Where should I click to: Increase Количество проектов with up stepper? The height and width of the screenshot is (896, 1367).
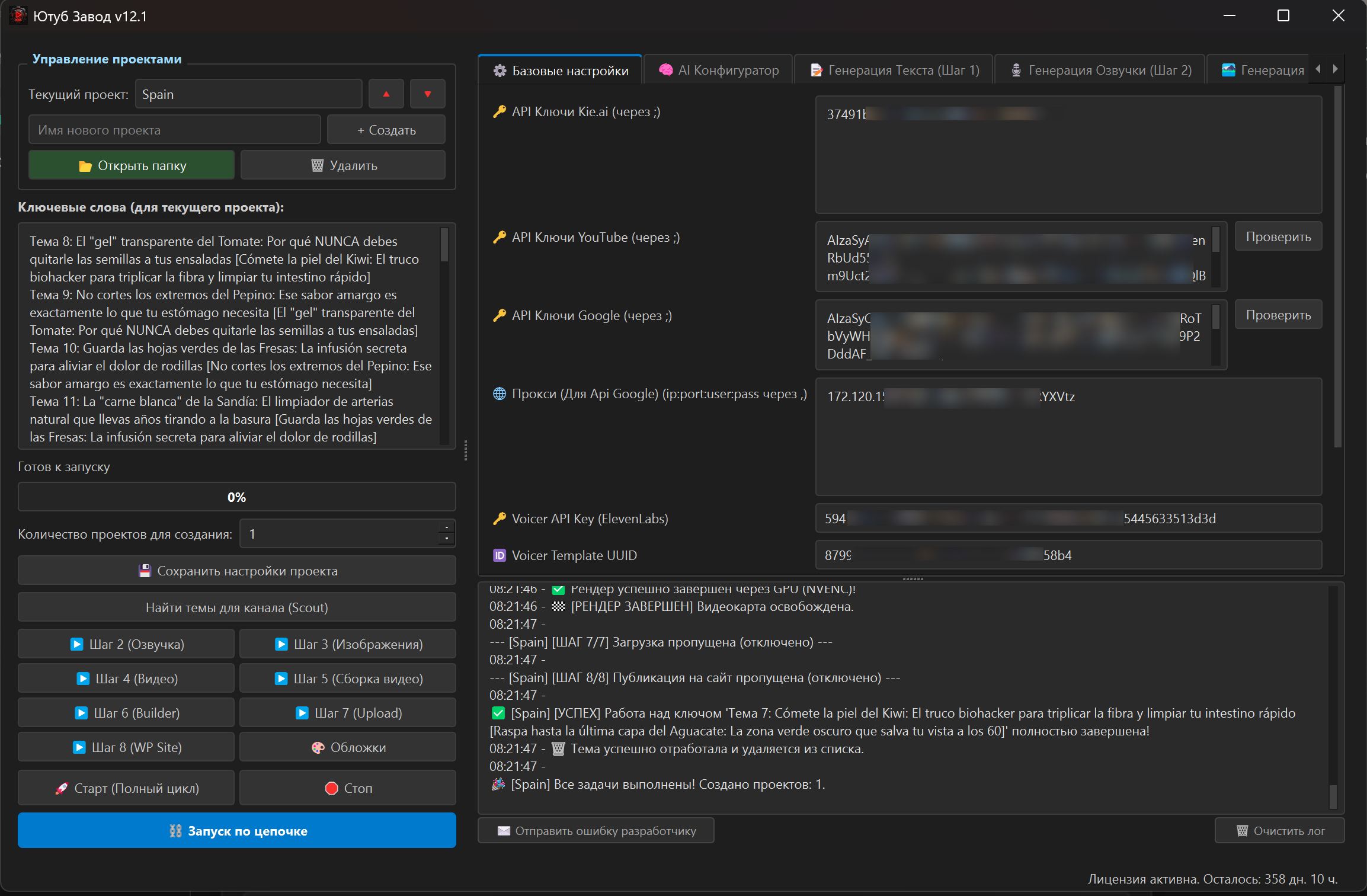pyautogui.click(x=447, y=527)
